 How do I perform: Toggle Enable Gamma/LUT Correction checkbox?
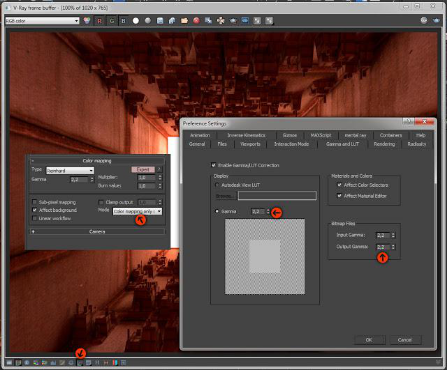(x=214, y=165)
